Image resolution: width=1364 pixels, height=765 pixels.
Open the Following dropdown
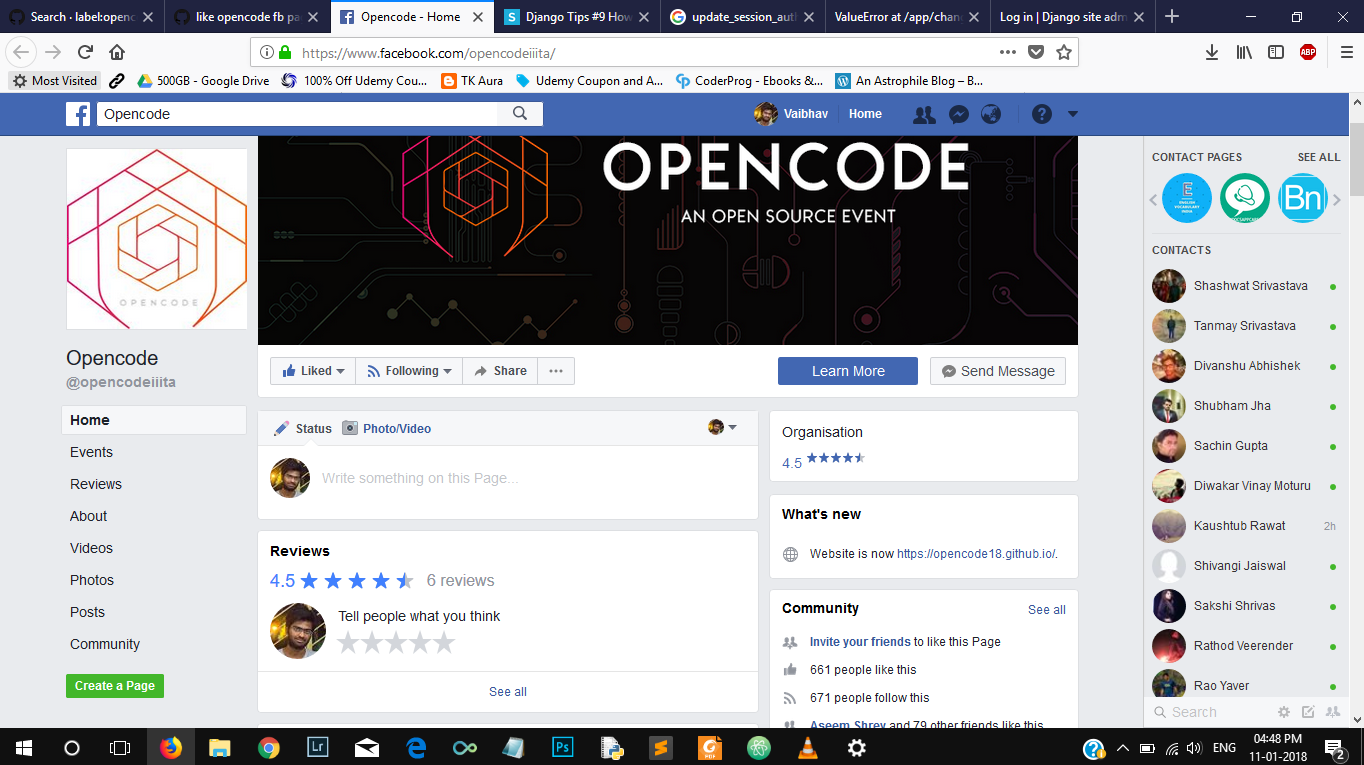coord(408,370)
